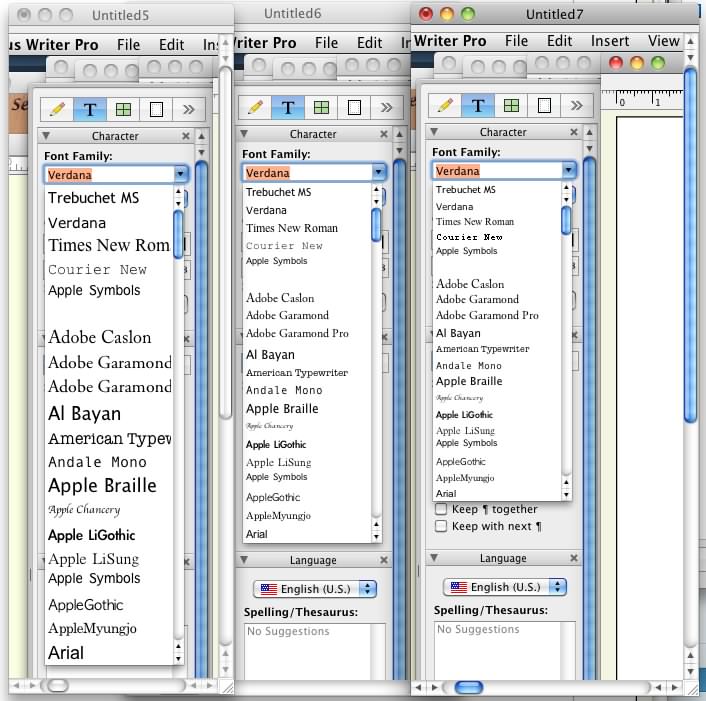706x701 pixels.
Task: Close the Language panel in Untitled7
Action: click(x=574, y=558)
